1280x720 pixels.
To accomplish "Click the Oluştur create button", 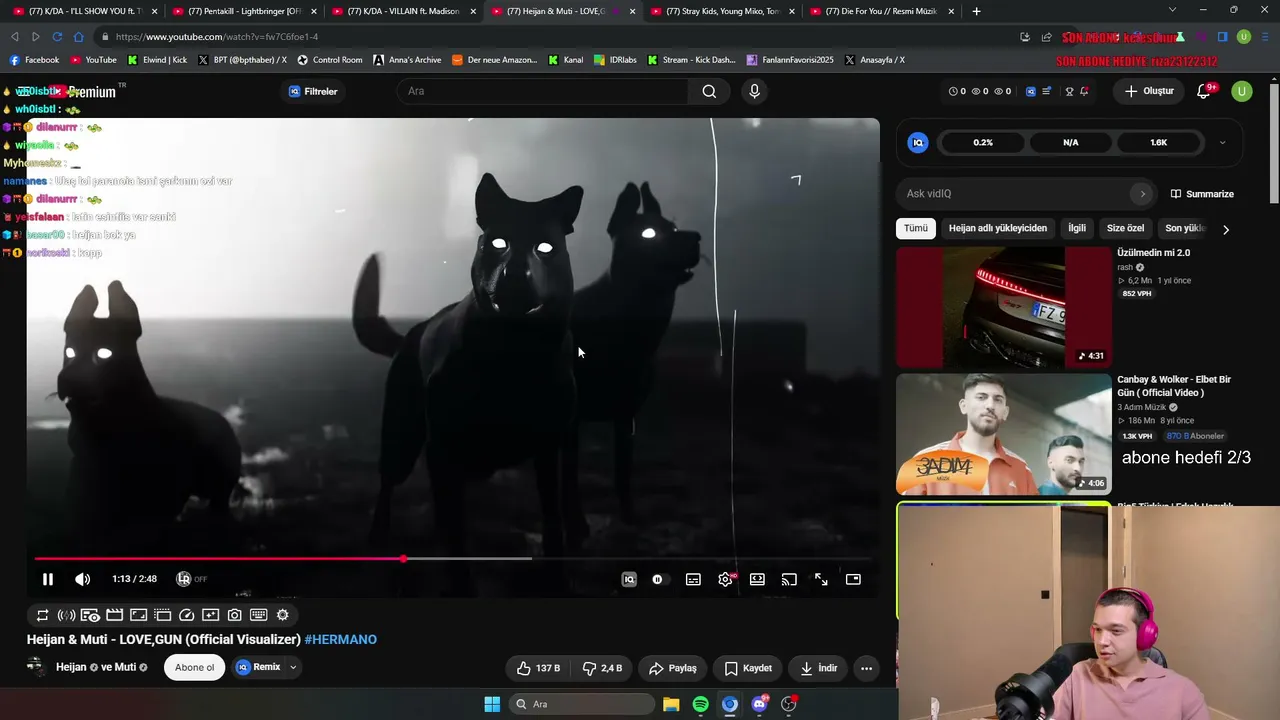I will tap(1149, 91).
